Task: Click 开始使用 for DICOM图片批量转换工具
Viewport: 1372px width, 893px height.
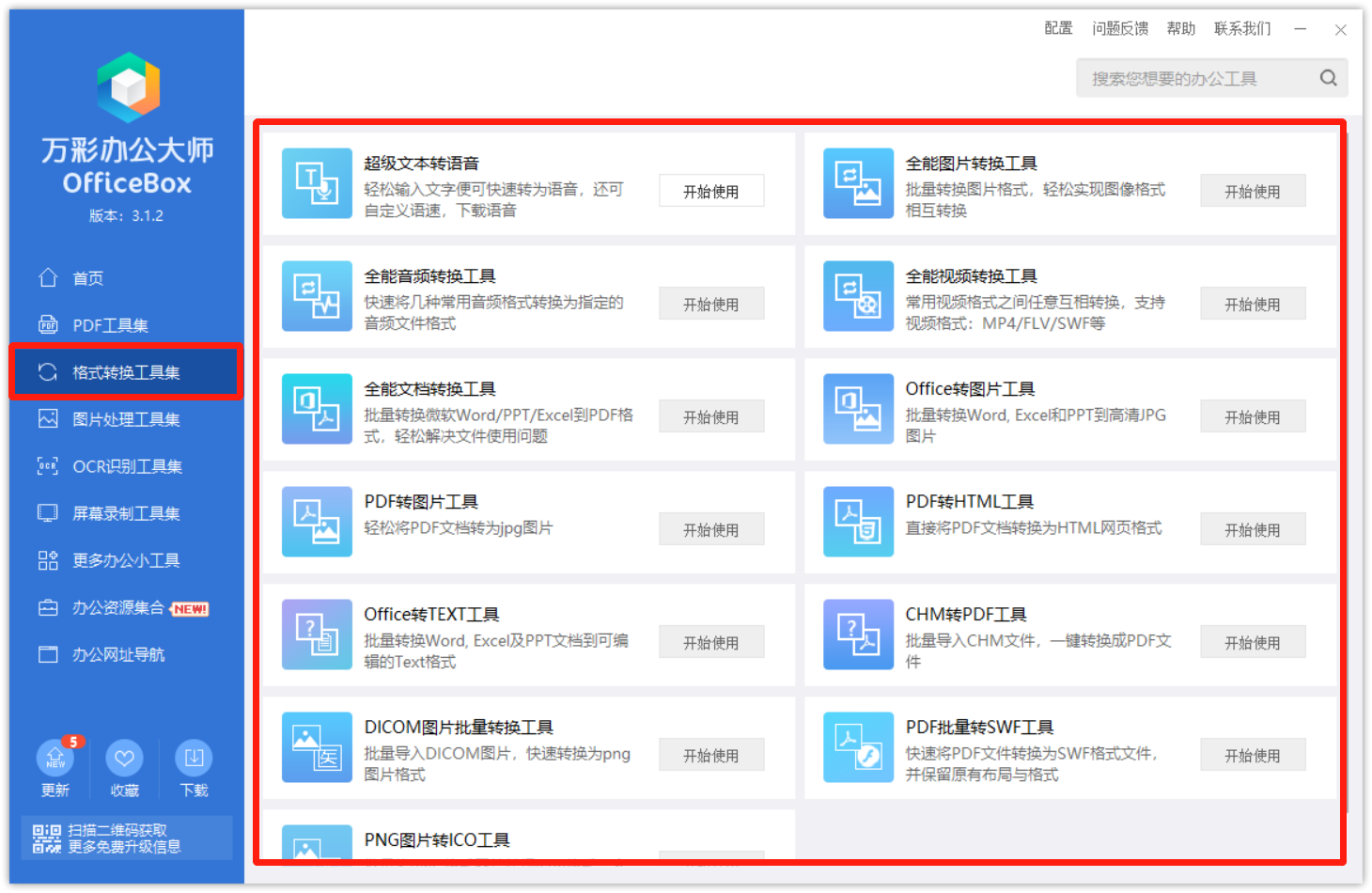Action: click(711, 755)
